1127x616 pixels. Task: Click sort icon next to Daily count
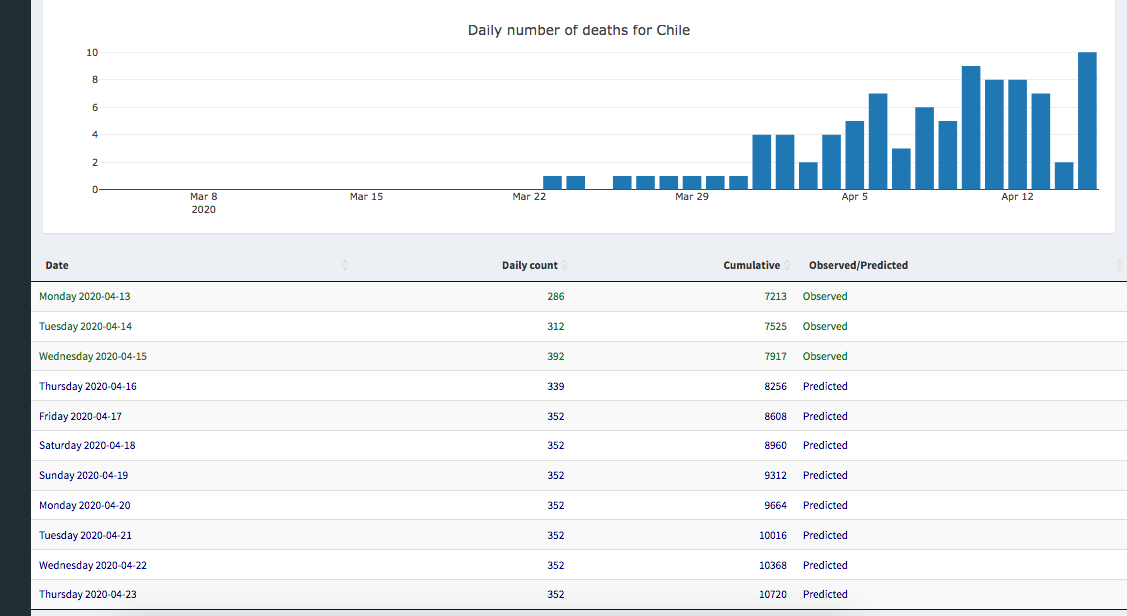tap(565, 265)
